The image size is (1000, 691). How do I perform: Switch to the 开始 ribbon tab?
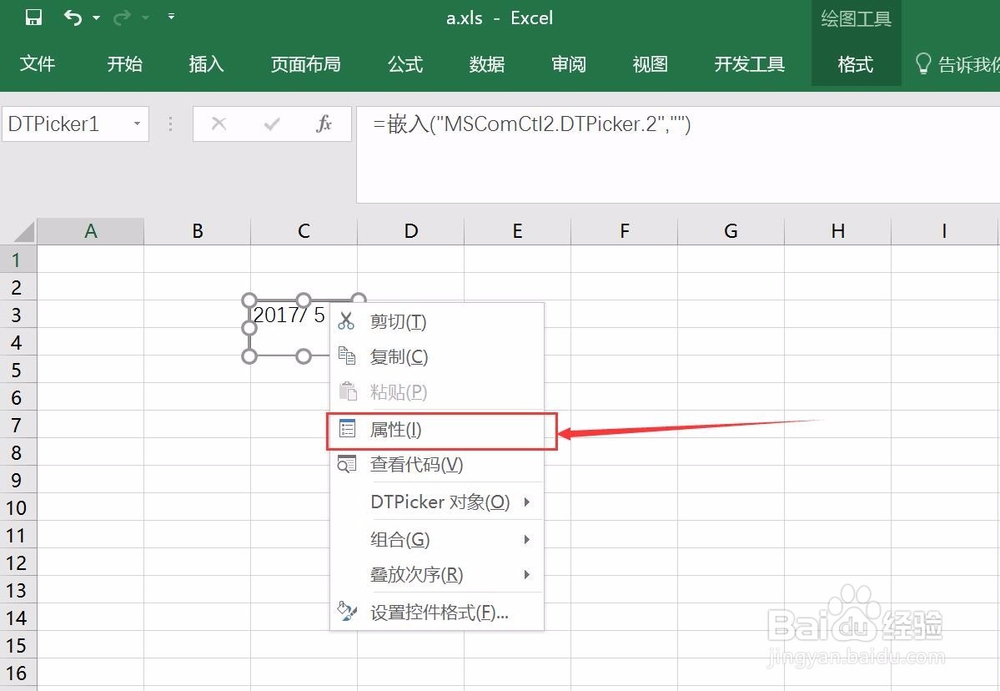[124, 64]
